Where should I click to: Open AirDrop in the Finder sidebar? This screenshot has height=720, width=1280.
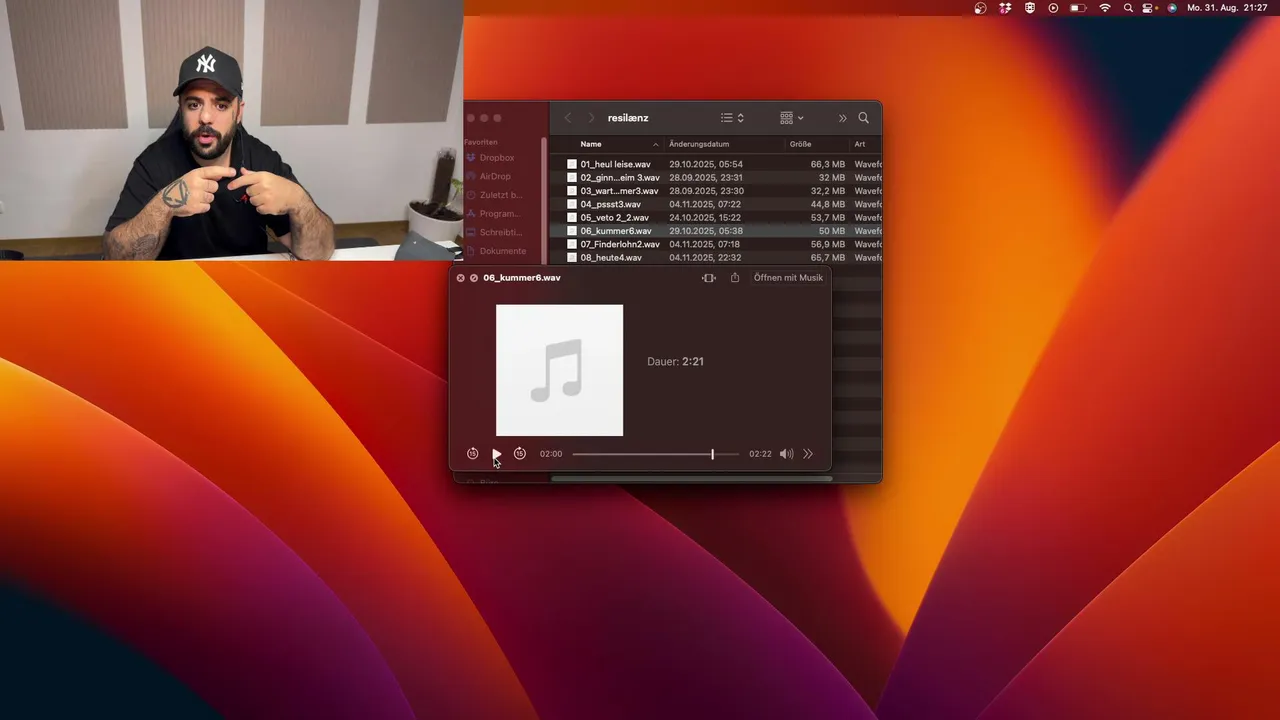(x=494, y=176)
